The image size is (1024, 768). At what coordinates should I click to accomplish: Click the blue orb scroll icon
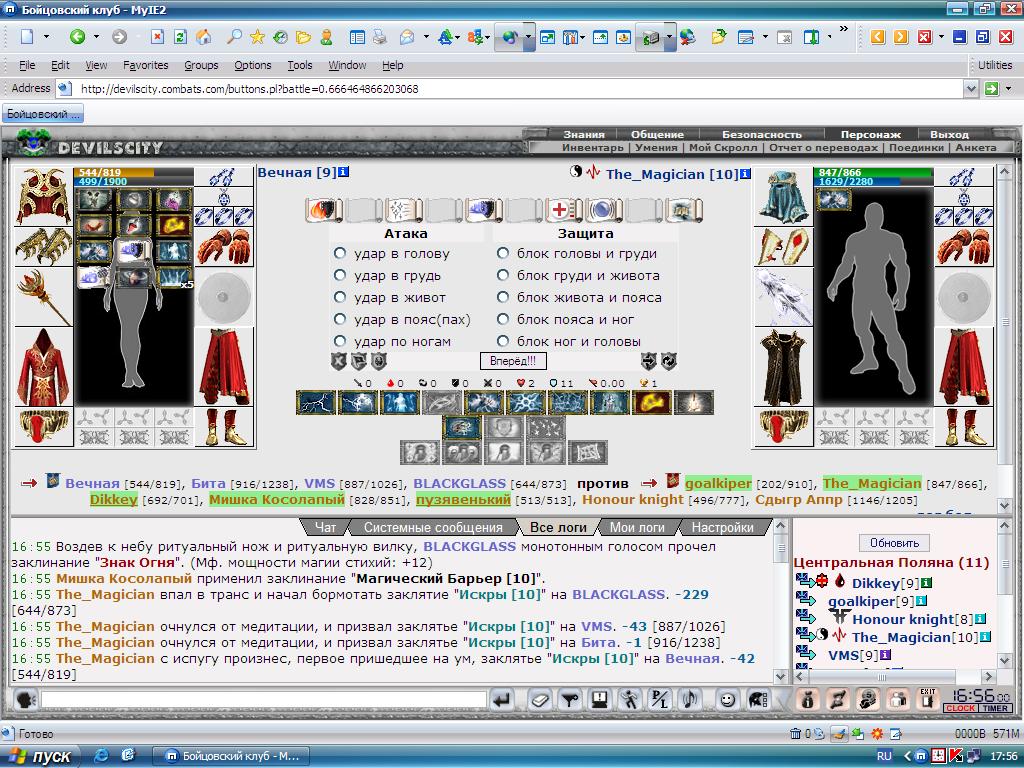pyautogui.click(x=602, y=210)
